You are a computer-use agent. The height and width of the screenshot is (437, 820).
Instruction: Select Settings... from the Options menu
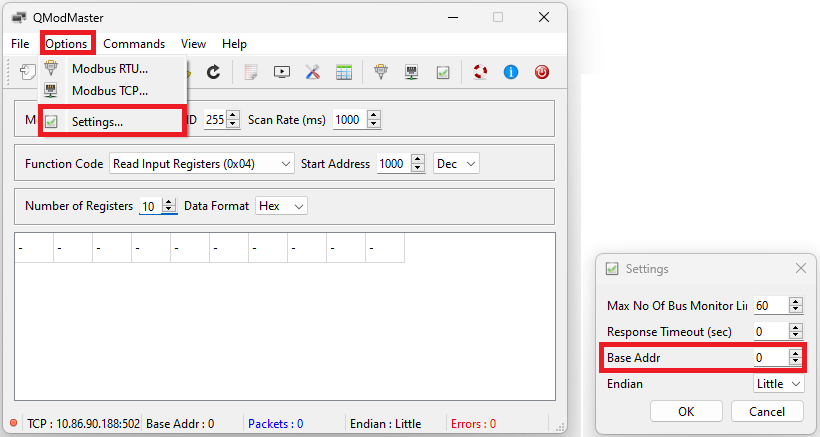pos(97,122)
